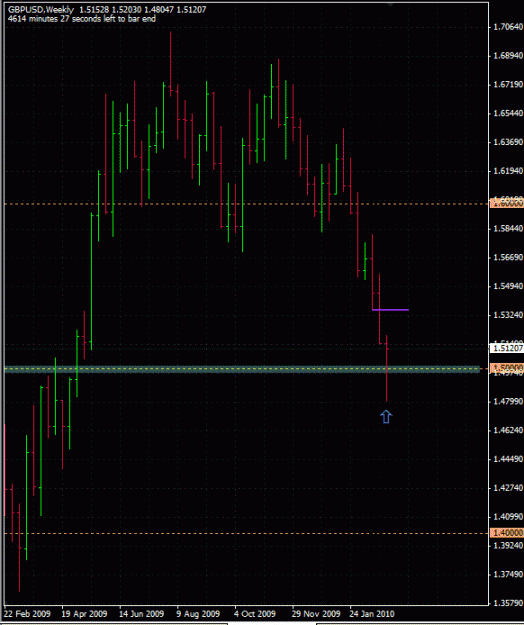Click the 1.53240 price scale value
The width and height of the screenshot is (524, 625).
tap(508, 315)
